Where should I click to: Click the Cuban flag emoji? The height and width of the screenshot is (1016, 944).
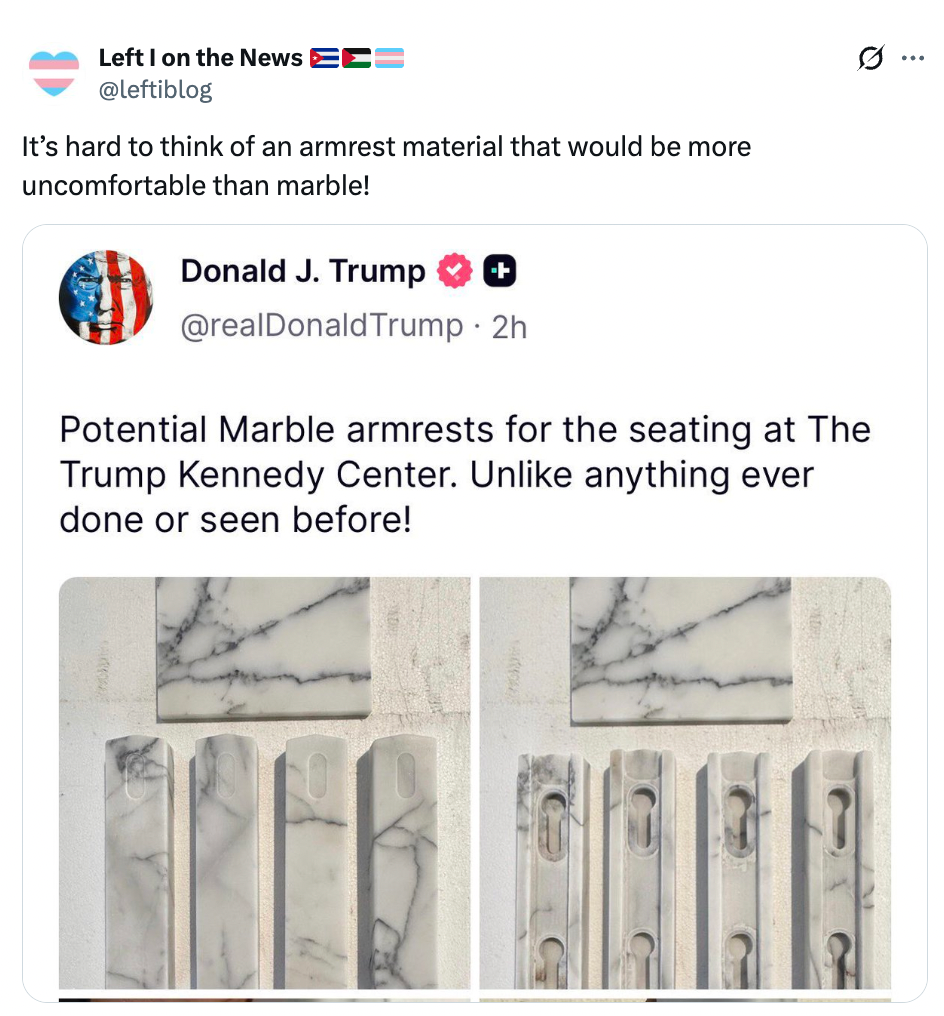click(x=325, y=59)
